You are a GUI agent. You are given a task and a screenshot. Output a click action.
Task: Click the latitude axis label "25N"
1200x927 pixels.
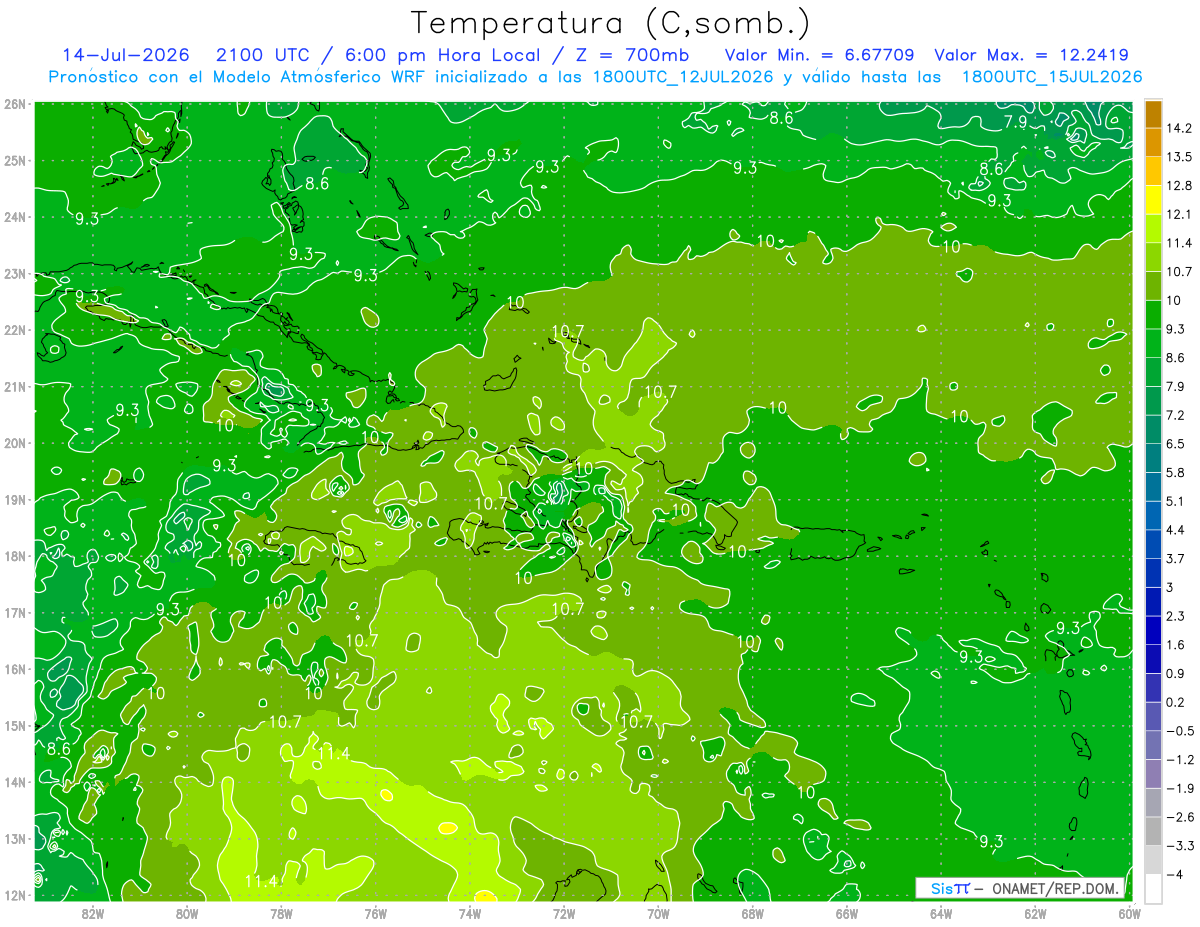[15, 160]
